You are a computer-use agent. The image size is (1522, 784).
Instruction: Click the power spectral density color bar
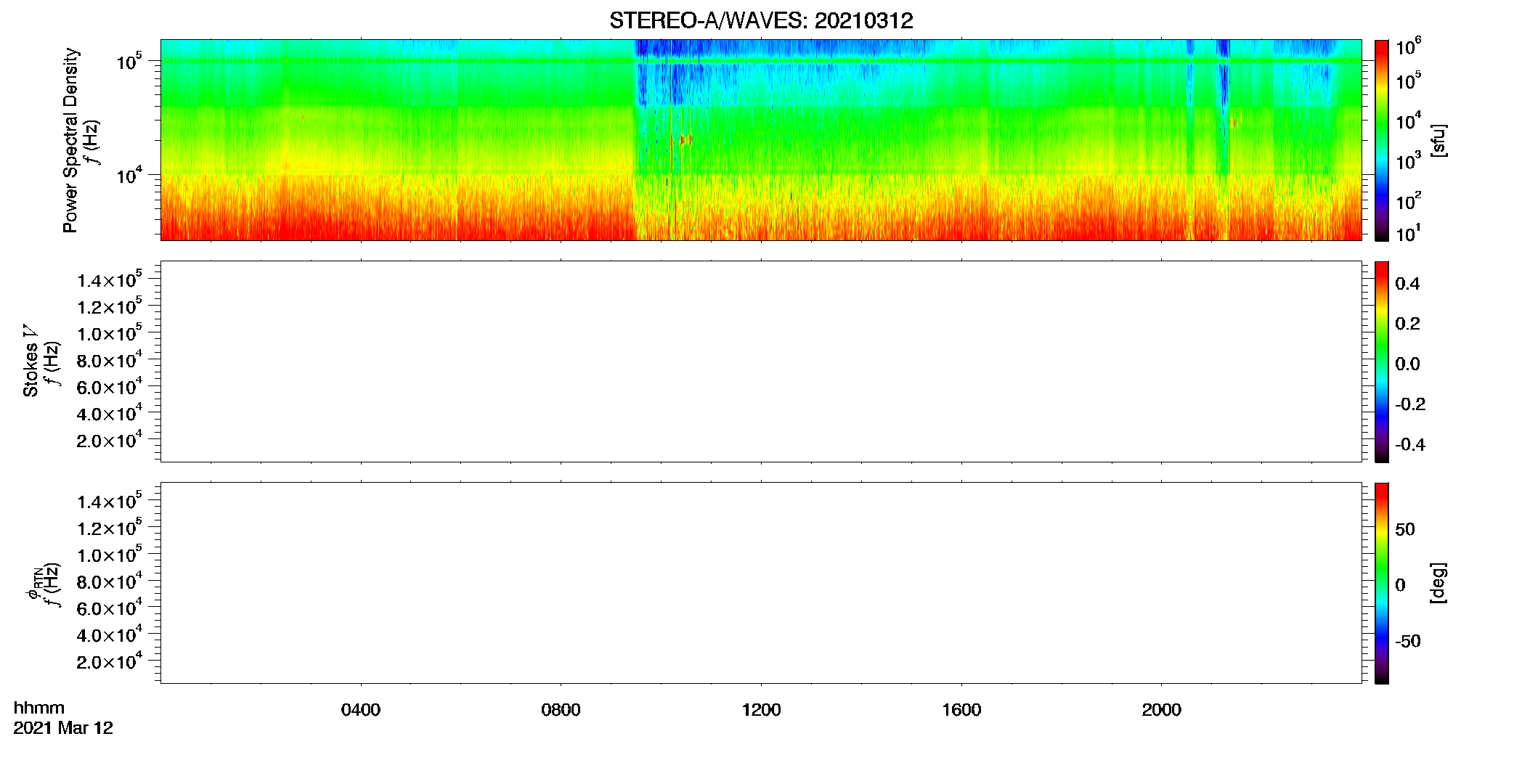pyautogui.click(x=1382, y=140)
